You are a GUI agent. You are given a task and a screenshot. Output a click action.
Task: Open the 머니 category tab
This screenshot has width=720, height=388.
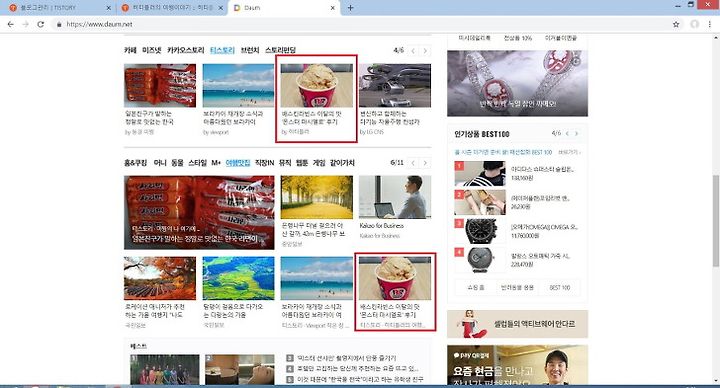point(160,163)
